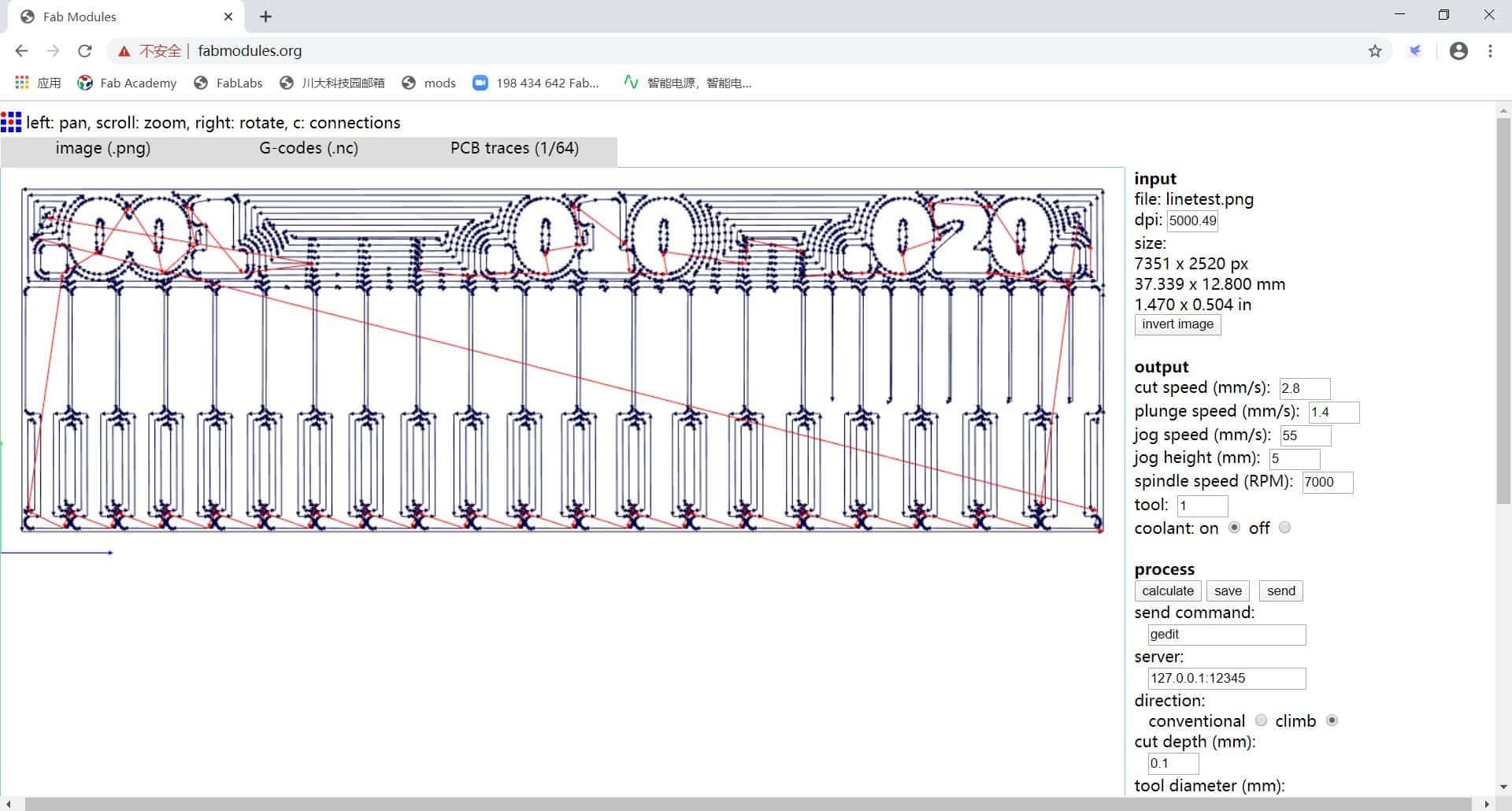
Task: Open the Chrome three-dot menu
Action: pos(1490,51)
